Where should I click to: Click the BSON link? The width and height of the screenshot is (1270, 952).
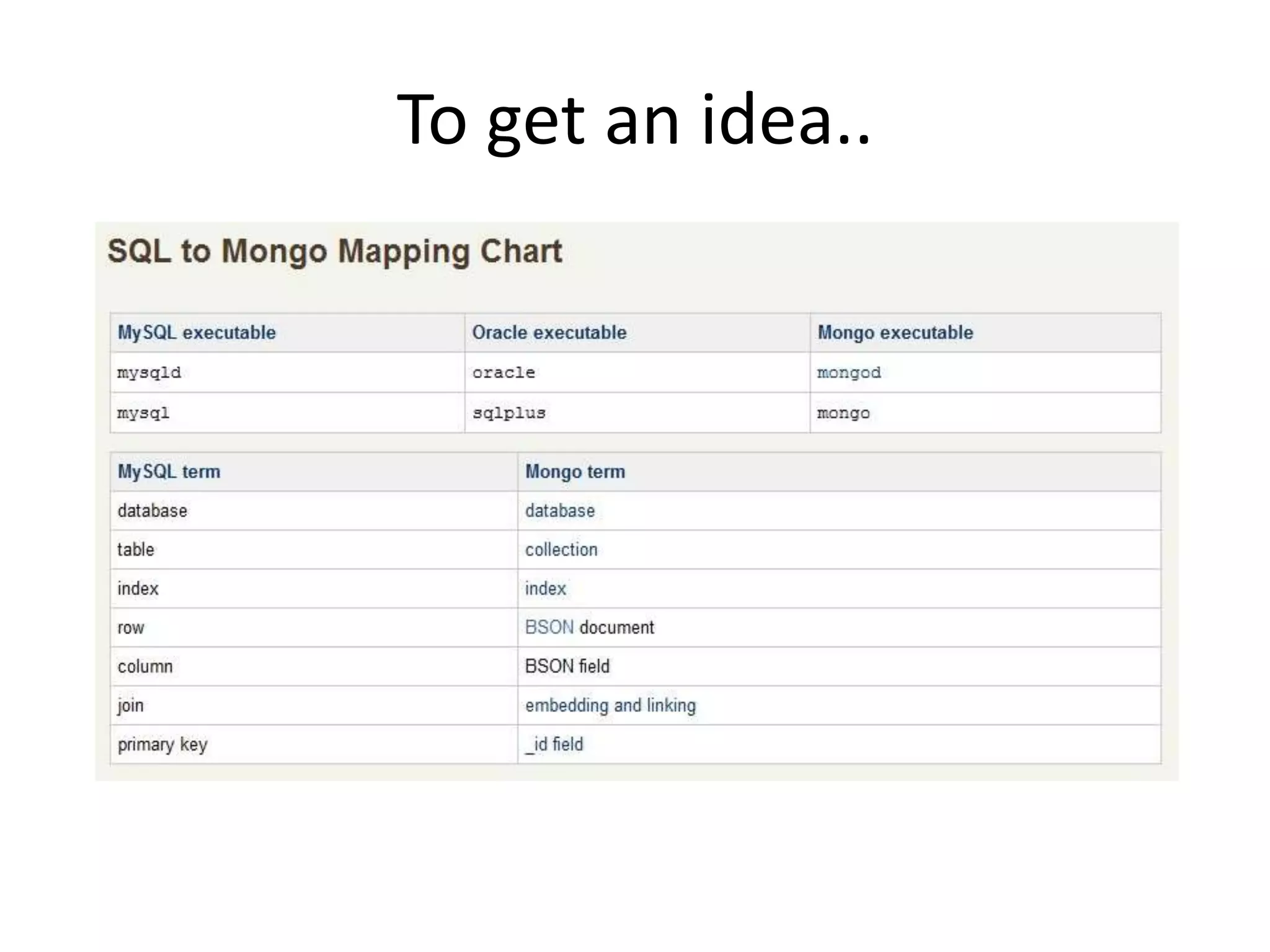tap(549, 627)
